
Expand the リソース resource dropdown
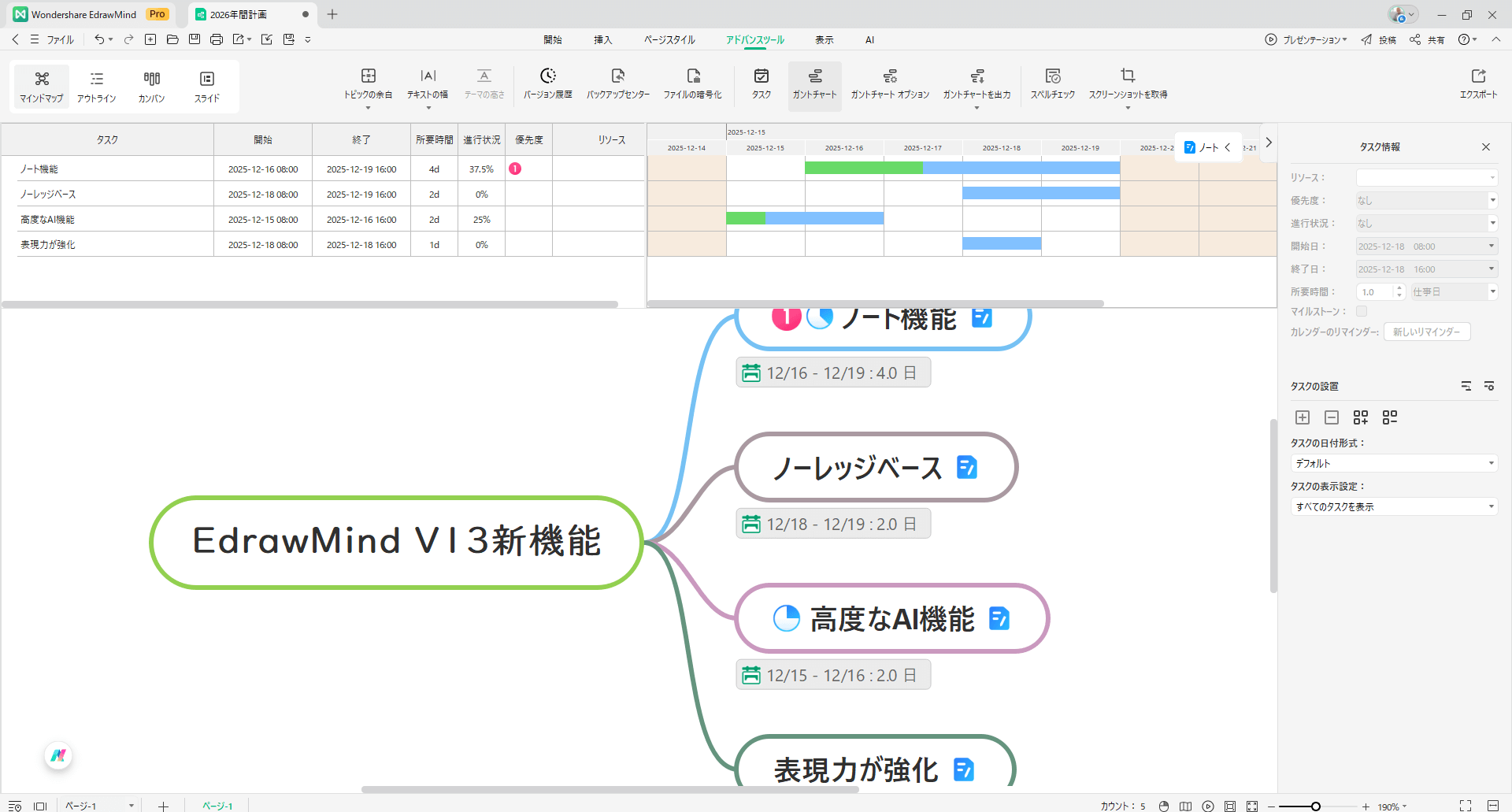(x=1425, y=177)
